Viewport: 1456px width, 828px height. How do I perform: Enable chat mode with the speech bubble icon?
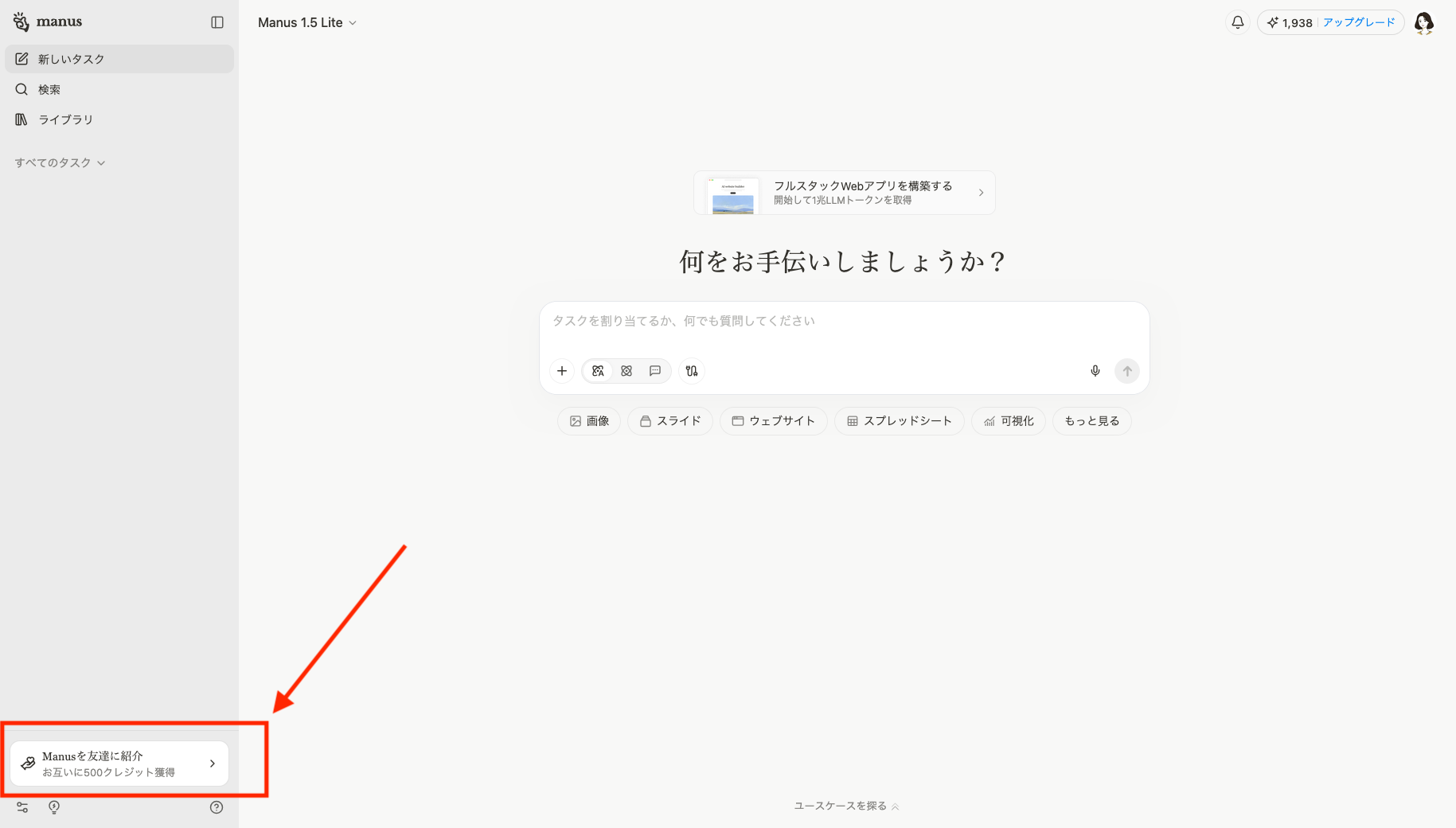(655, 371)
